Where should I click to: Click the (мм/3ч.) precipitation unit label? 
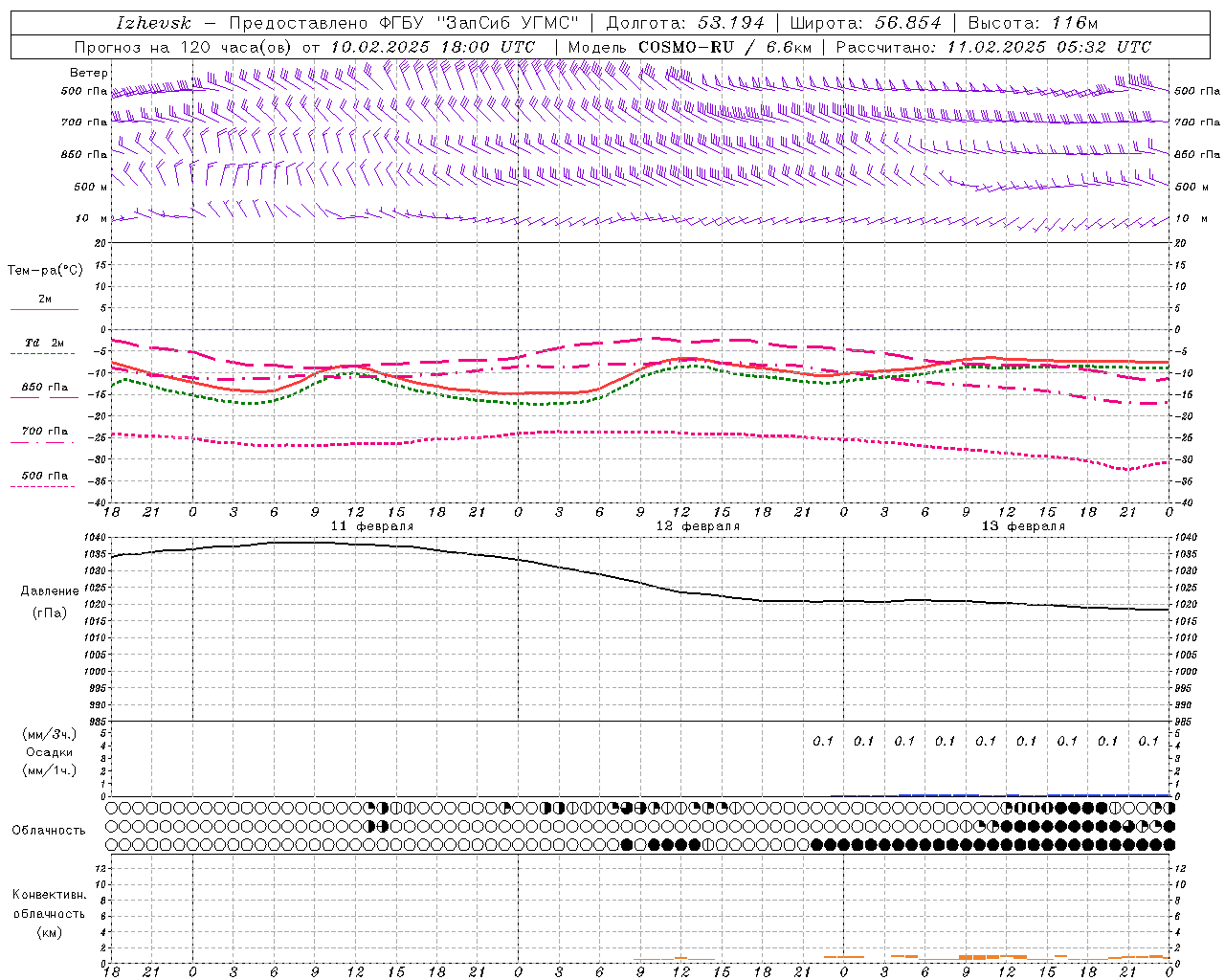pyautogui.click(x=50, y=734)
